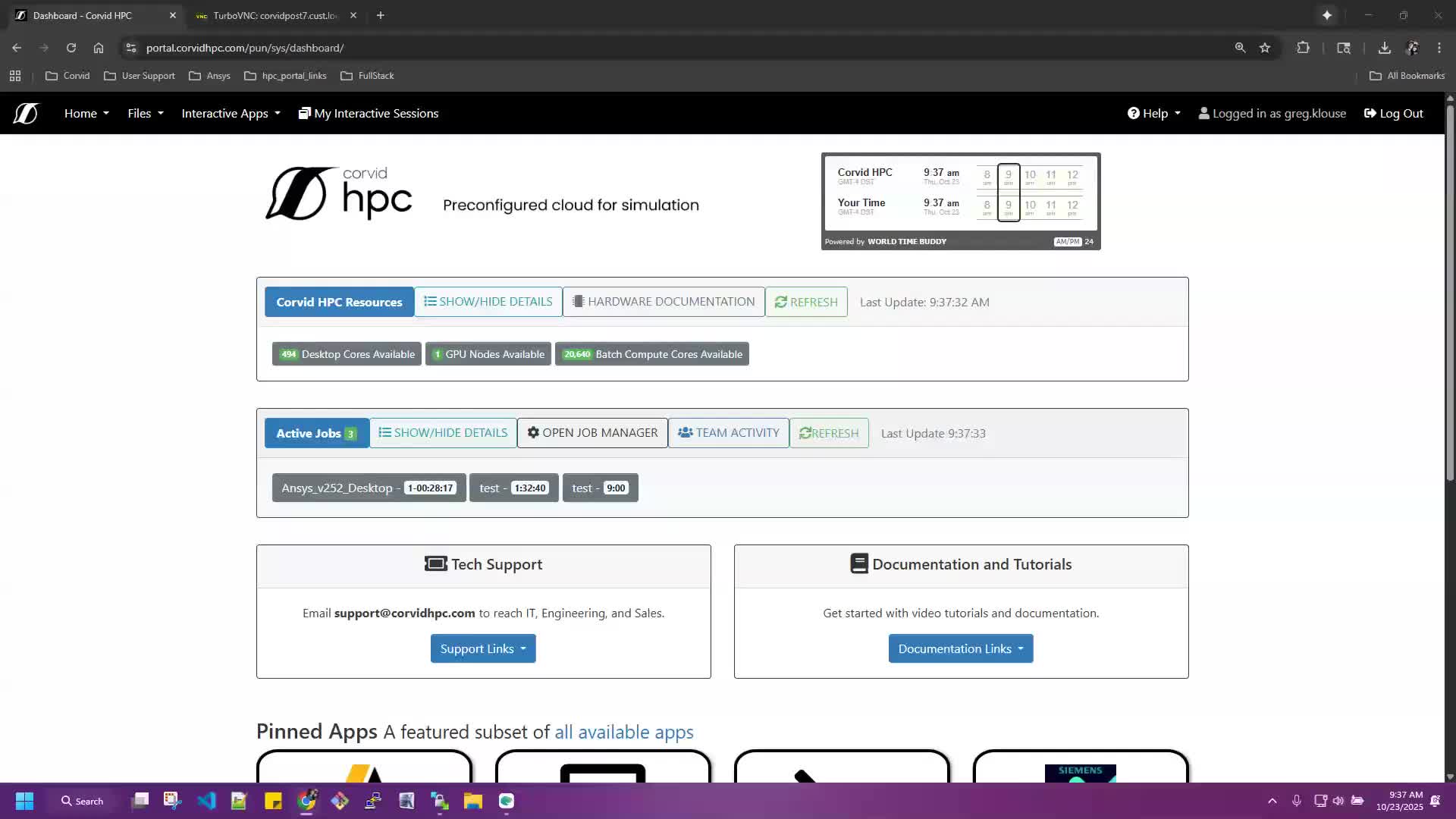Reload the dashboard page
The height and width of the screenshot is (819, 1456).
click(x=71, y=48)
